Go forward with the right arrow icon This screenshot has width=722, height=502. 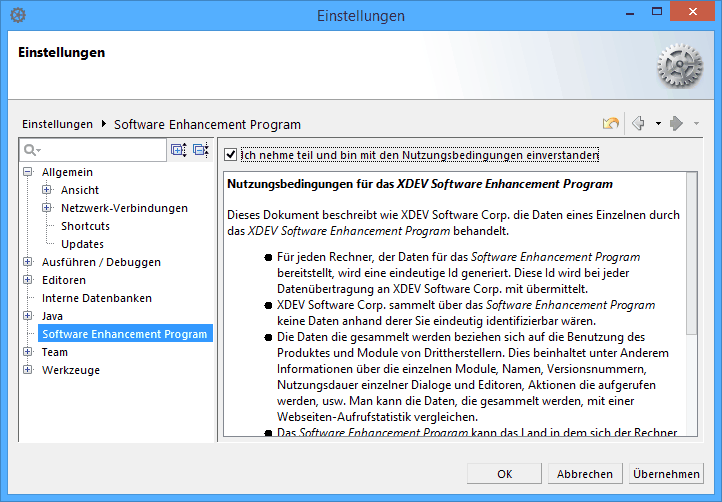coord(676,123)
